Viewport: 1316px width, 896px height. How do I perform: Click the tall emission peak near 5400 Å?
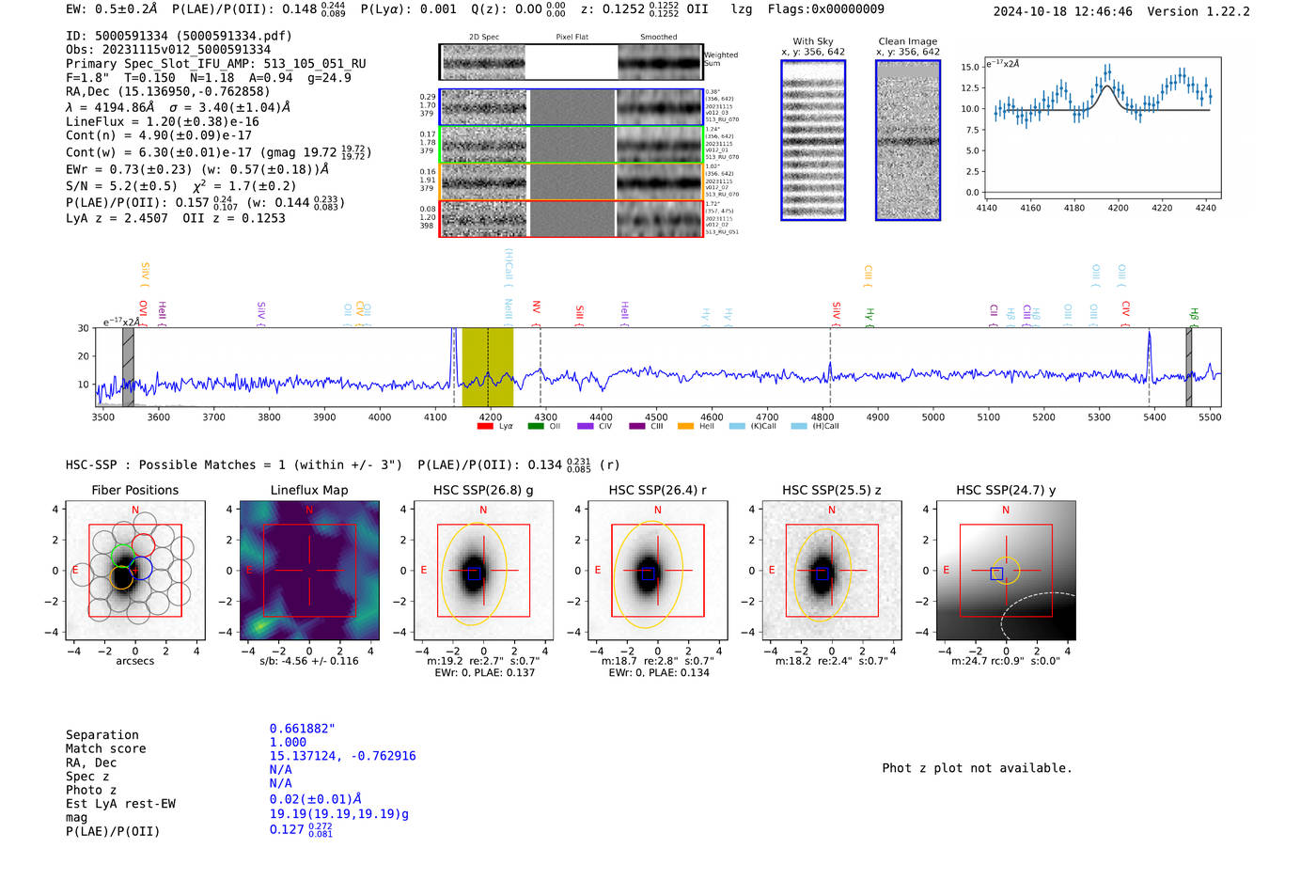click(1149, 357)
